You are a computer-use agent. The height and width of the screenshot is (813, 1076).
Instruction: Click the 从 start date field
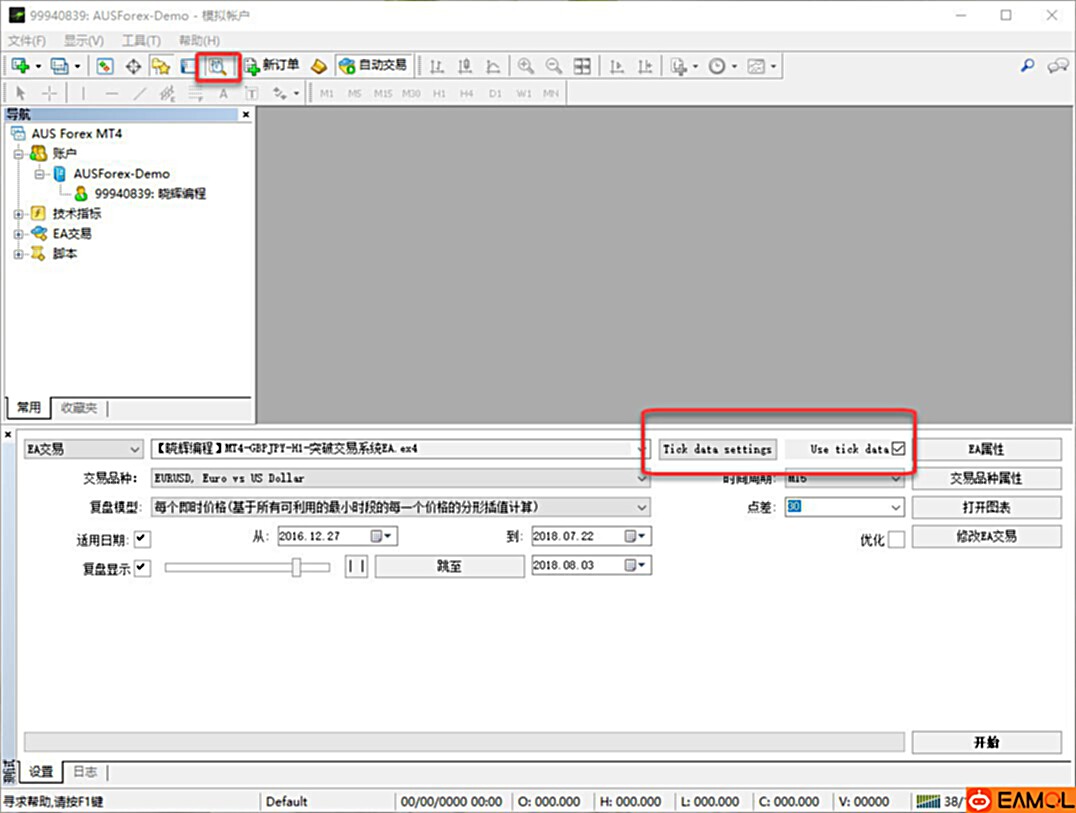coord(337,537)
